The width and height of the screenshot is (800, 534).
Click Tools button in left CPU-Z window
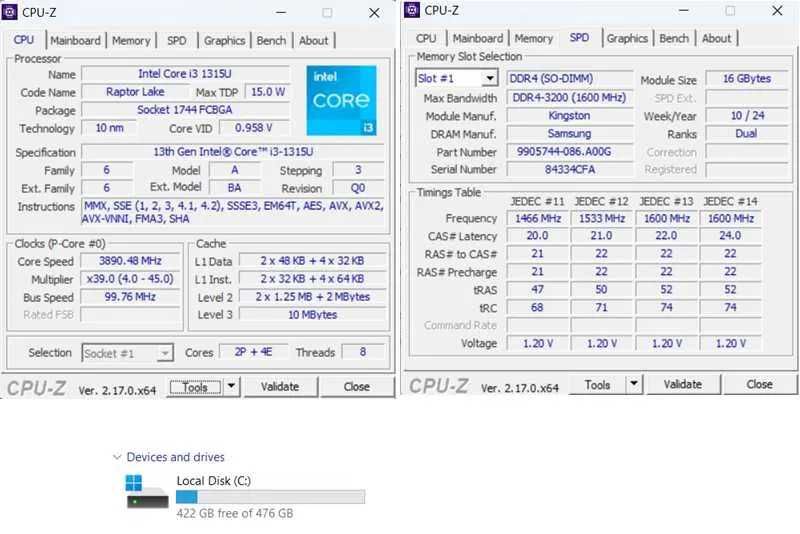coord(195,387)
